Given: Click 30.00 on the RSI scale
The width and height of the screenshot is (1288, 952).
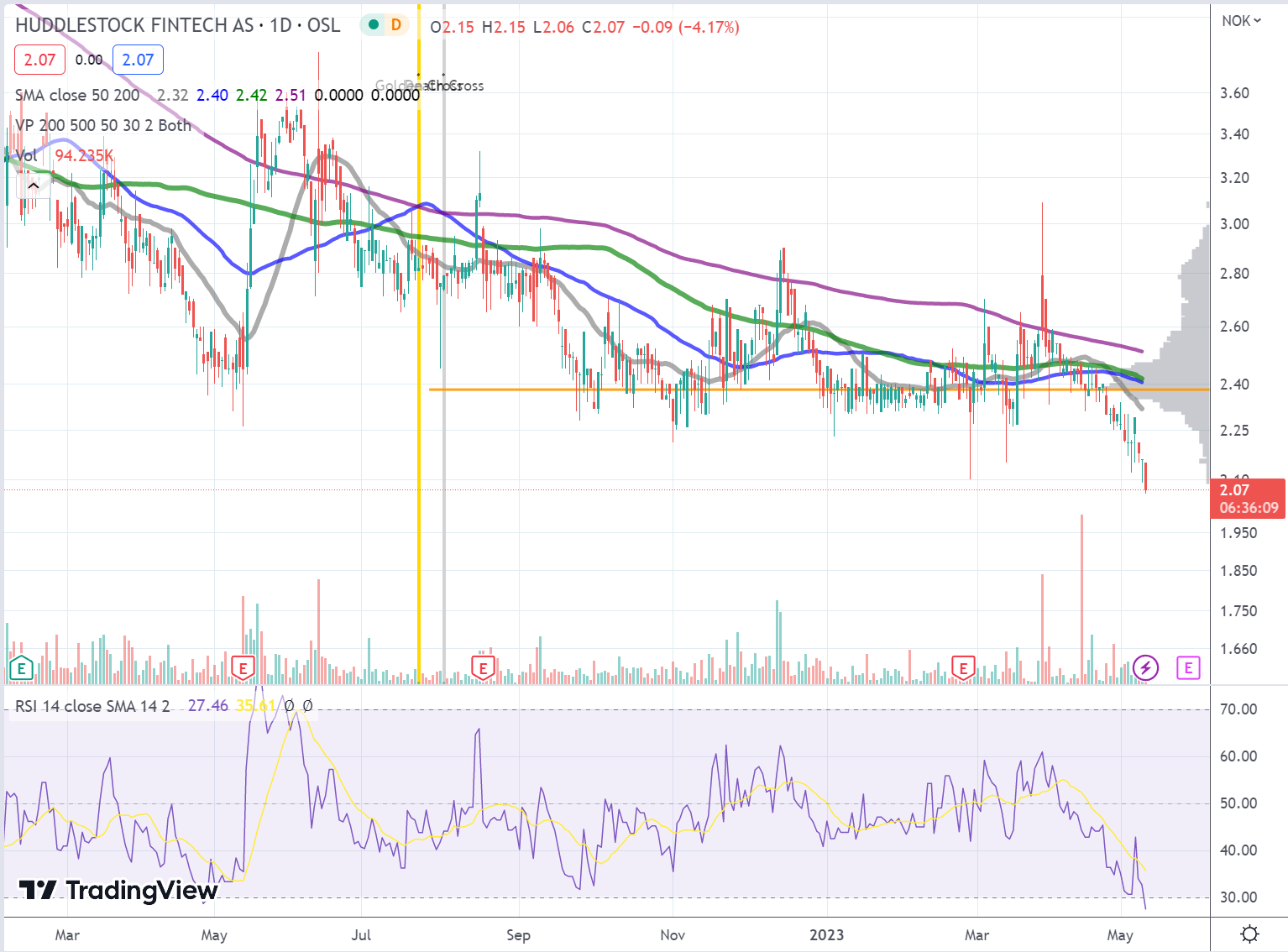Looking at the screenshot, I should pos(1238,897).
